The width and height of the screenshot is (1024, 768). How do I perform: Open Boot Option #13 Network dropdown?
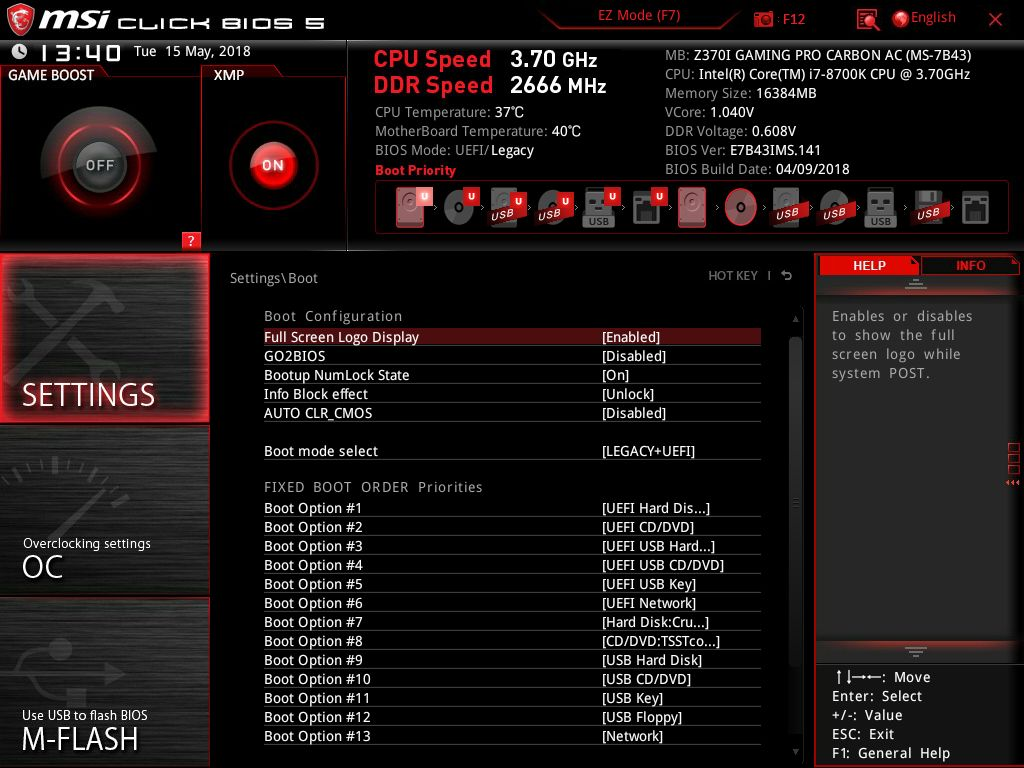pyautogui.click(x=512, y=735)
